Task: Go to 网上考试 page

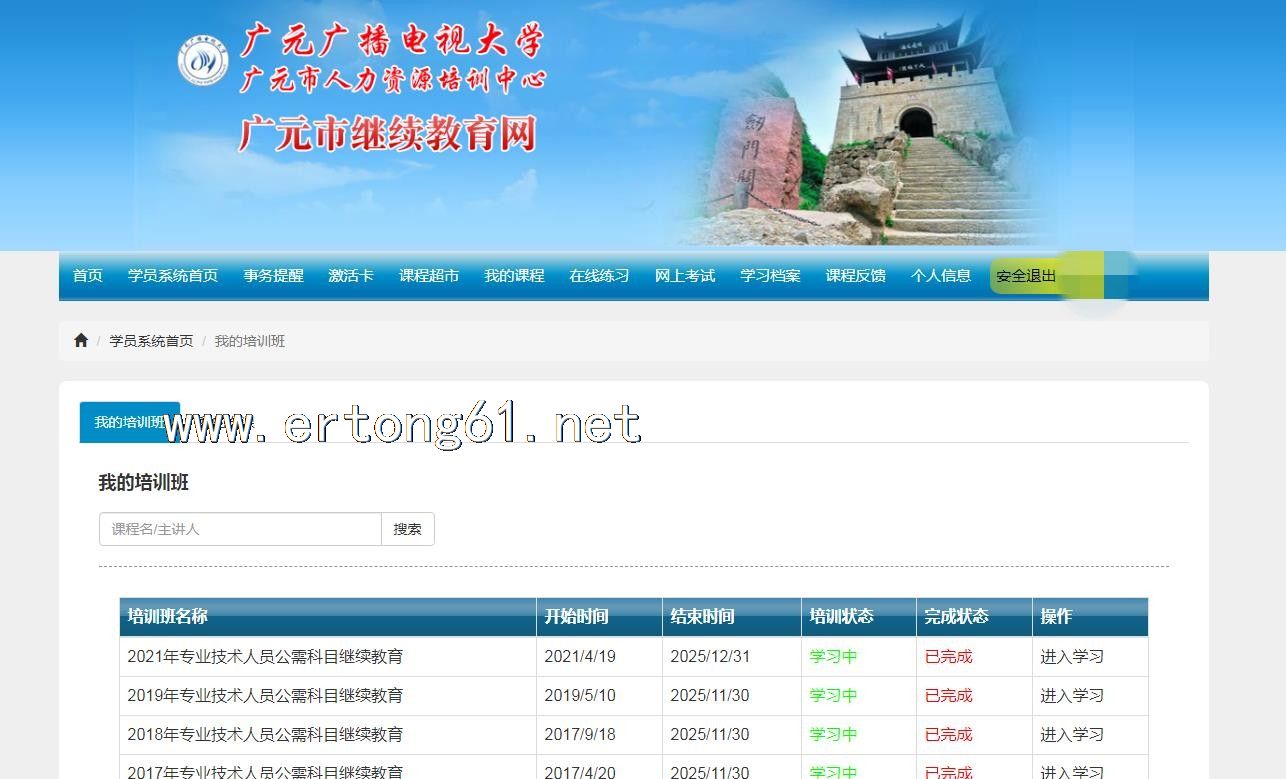Action: point(685,276)
